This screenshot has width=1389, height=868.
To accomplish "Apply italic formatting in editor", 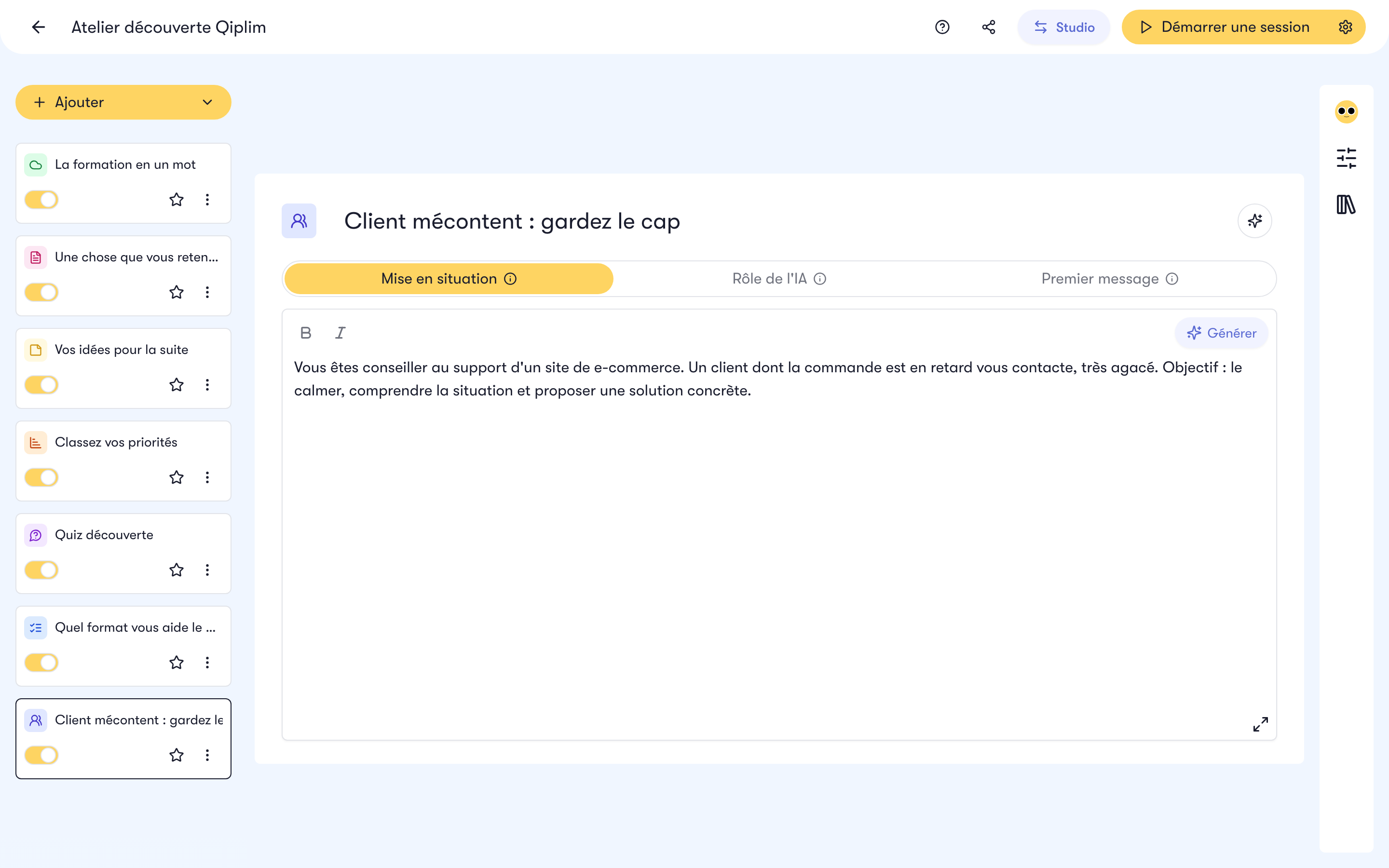I will [x=340, y=333].
